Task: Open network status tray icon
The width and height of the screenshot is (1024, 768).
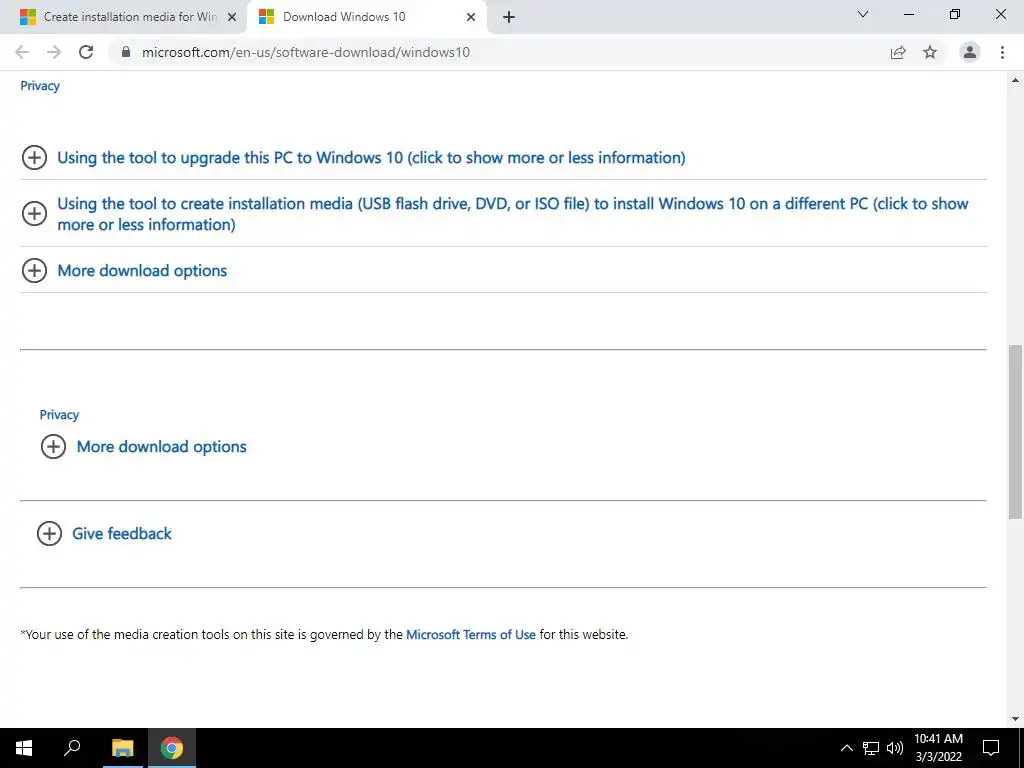Action: click(871, 748)
